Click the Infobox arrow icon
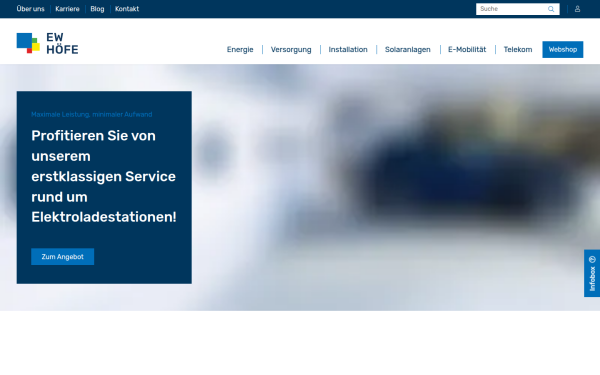Viewport: 600px width, 375px height. pyautogui.click(x=592, y=259)
